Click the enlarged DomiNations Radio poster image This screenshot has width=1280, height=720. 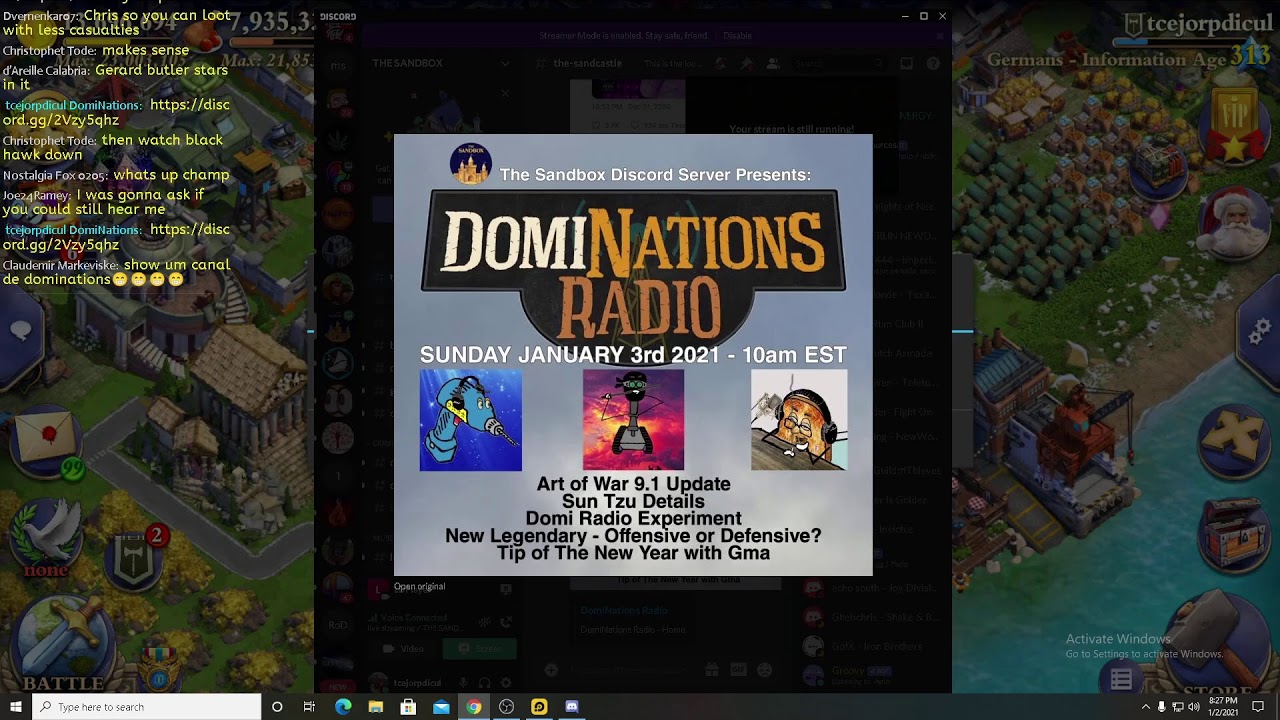(x=633, y=355)
